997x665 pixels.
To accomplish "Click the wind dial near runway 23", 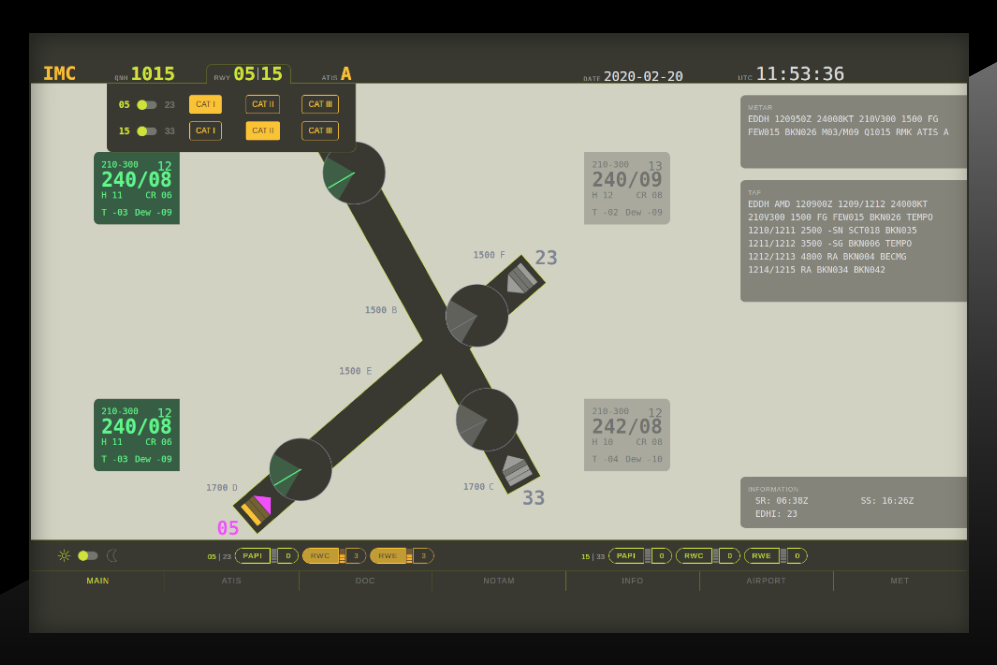I will point(476,316).
